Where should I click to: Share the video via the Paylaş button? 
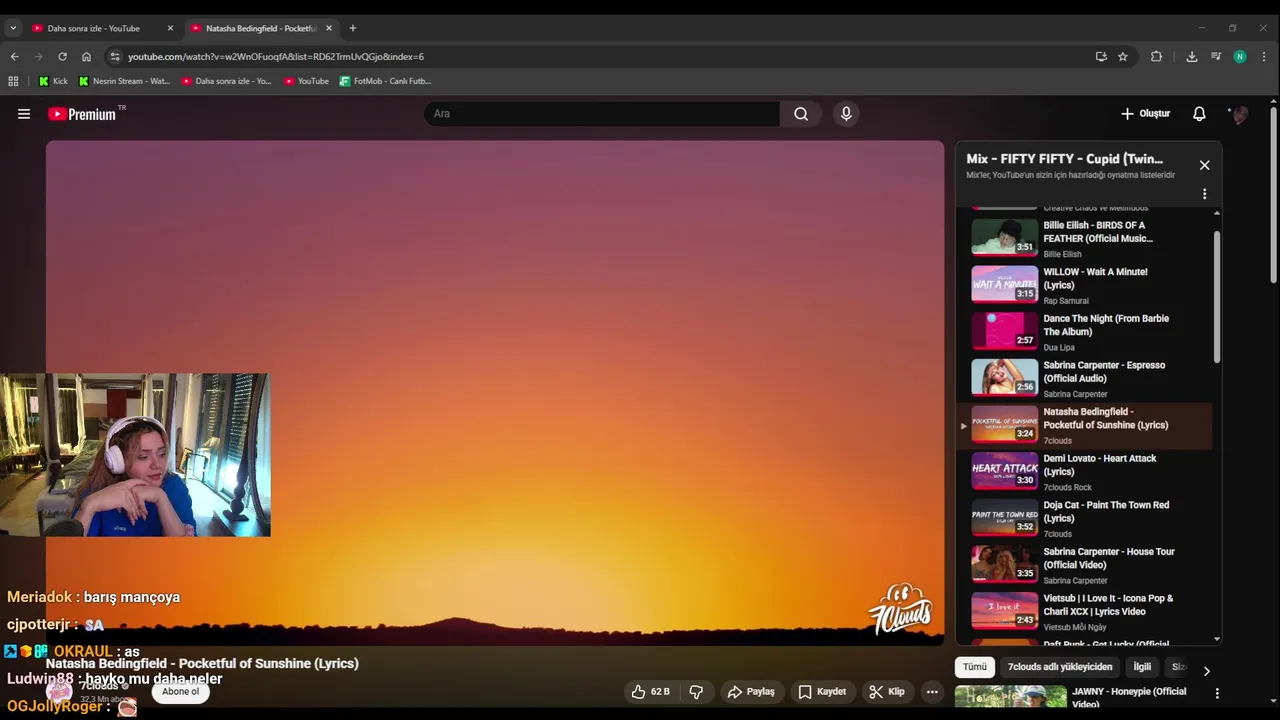tap(751, 691)
